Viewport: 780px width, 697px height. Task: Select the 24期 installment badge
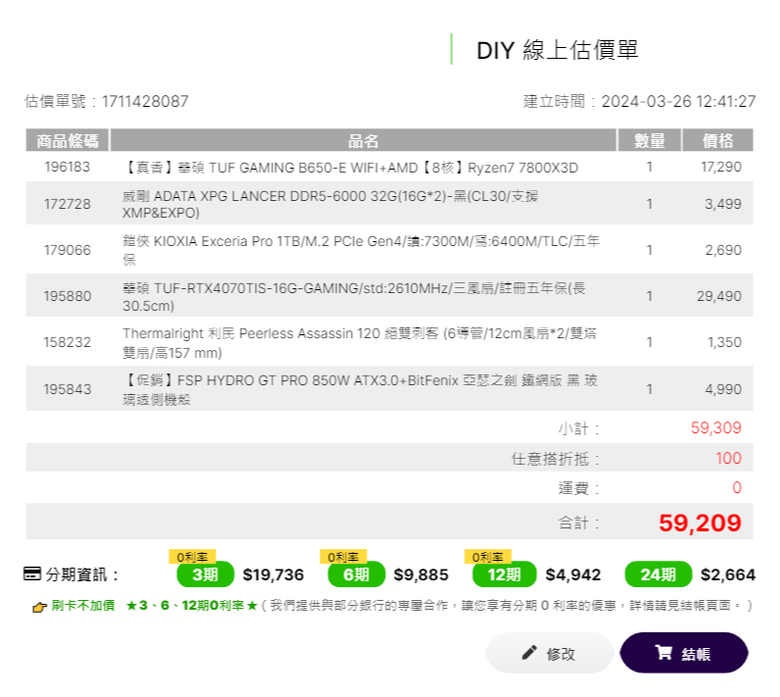tap(658, 574)
